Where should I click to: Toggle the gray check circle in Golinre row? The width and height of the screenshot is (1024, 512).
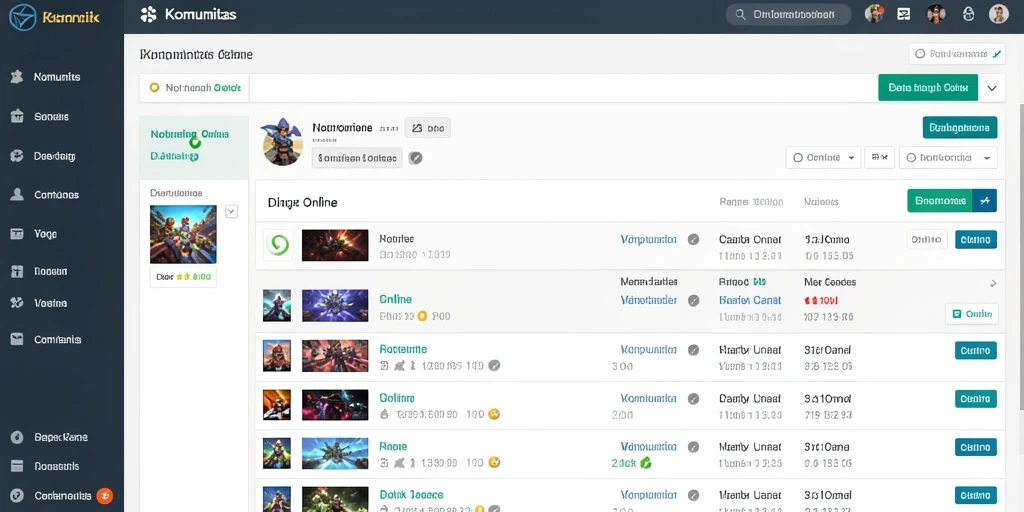[x=694, y=398]
